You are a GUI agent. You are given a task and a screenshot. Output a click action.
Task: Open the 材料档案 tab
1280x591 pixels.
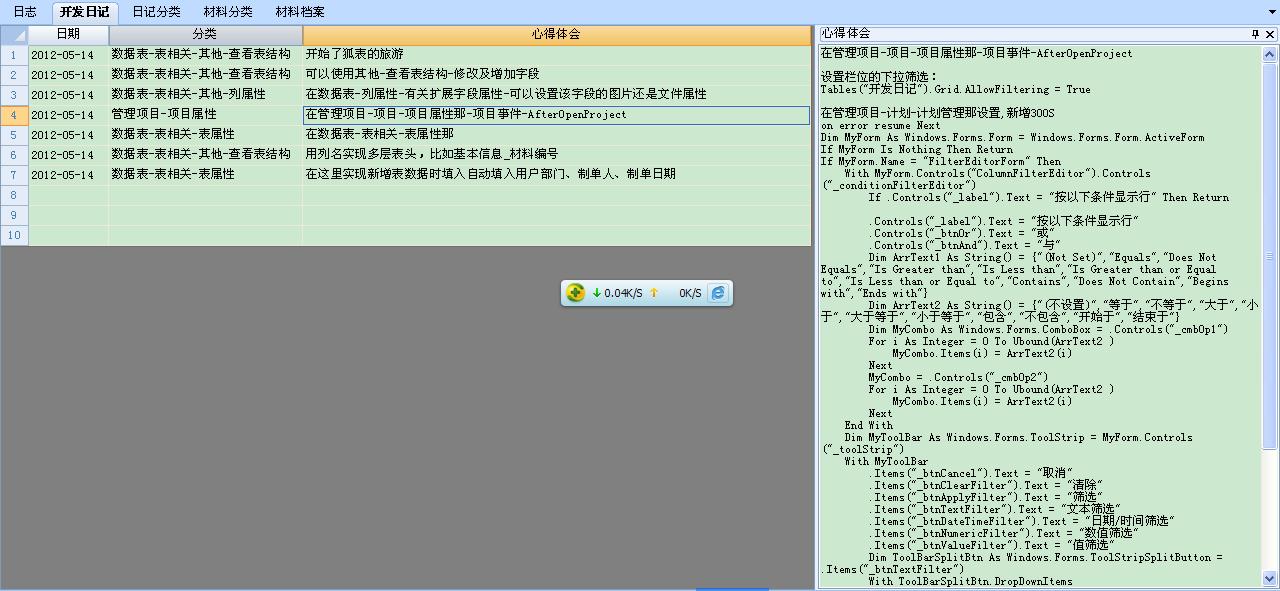pyautogui.click(x=300, y=12)
